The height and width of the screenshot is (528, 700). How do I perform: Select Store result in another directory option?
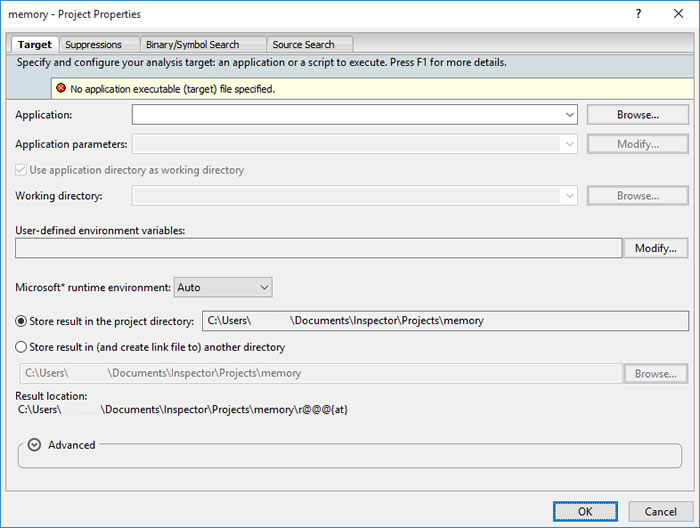coord(22,348)
